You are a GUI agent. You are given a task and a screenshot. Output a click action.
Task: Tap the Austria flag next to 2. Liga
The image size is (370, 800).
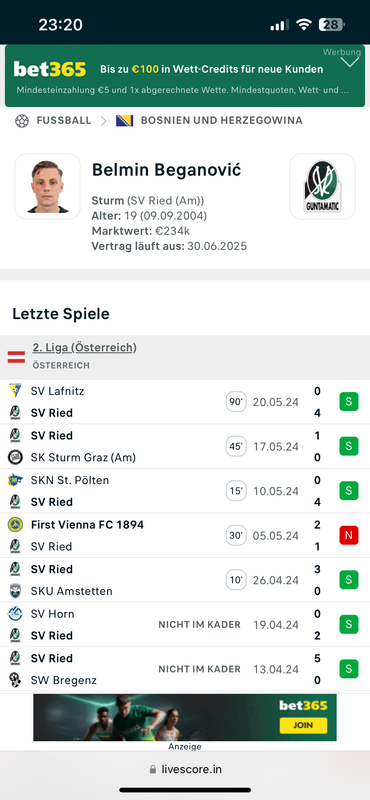click(x=16, y=357)
